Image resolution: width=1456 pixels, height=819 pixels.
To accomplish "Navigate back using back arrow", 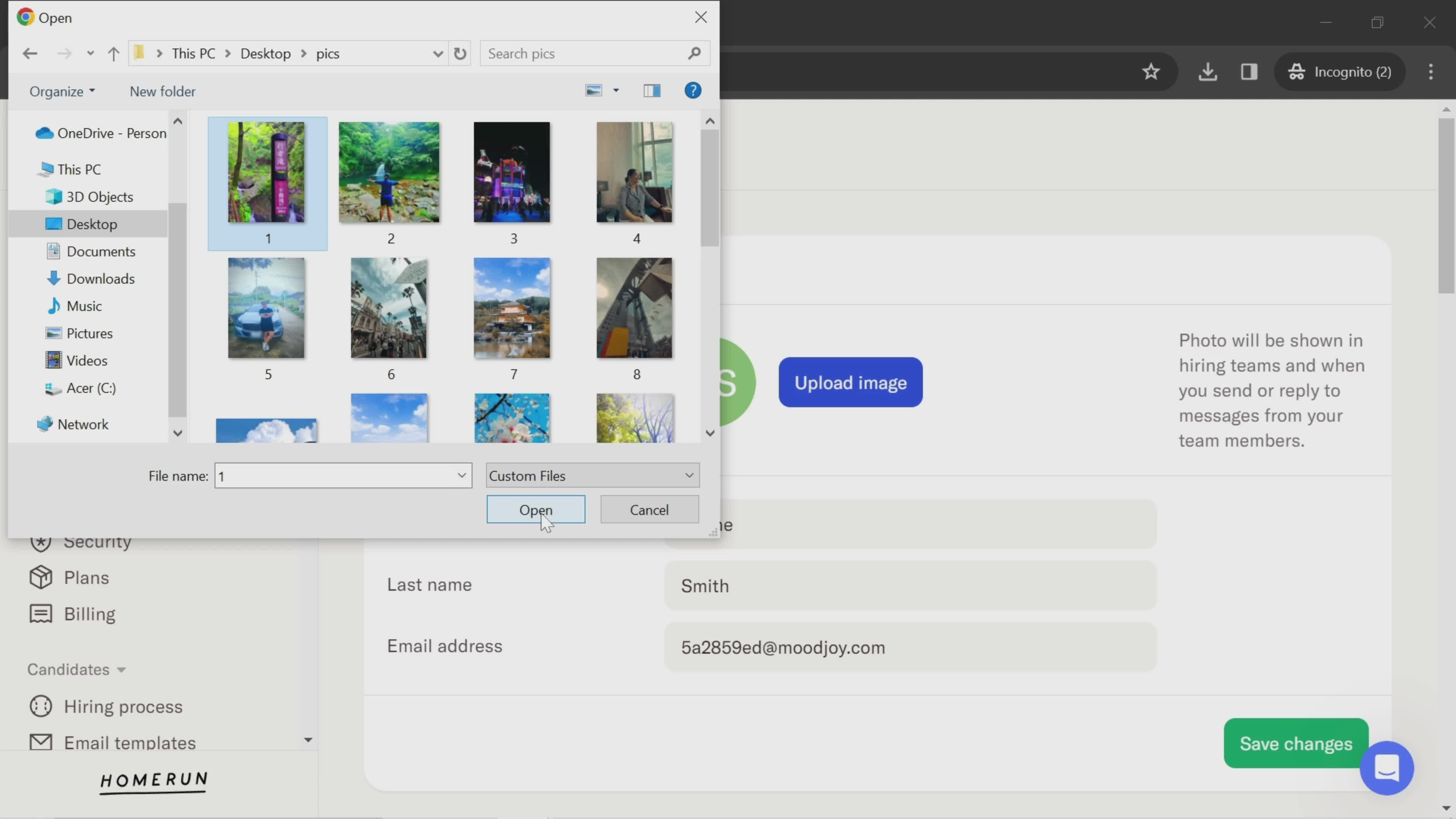I will coord(30,53).
